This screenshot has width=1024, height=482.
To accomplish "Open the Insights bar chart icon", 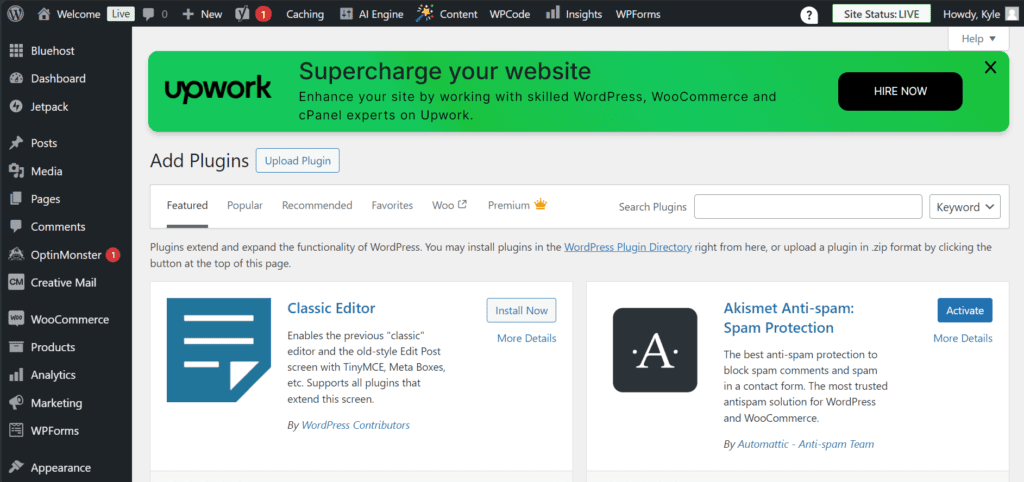I will click(x=552, y=12).
